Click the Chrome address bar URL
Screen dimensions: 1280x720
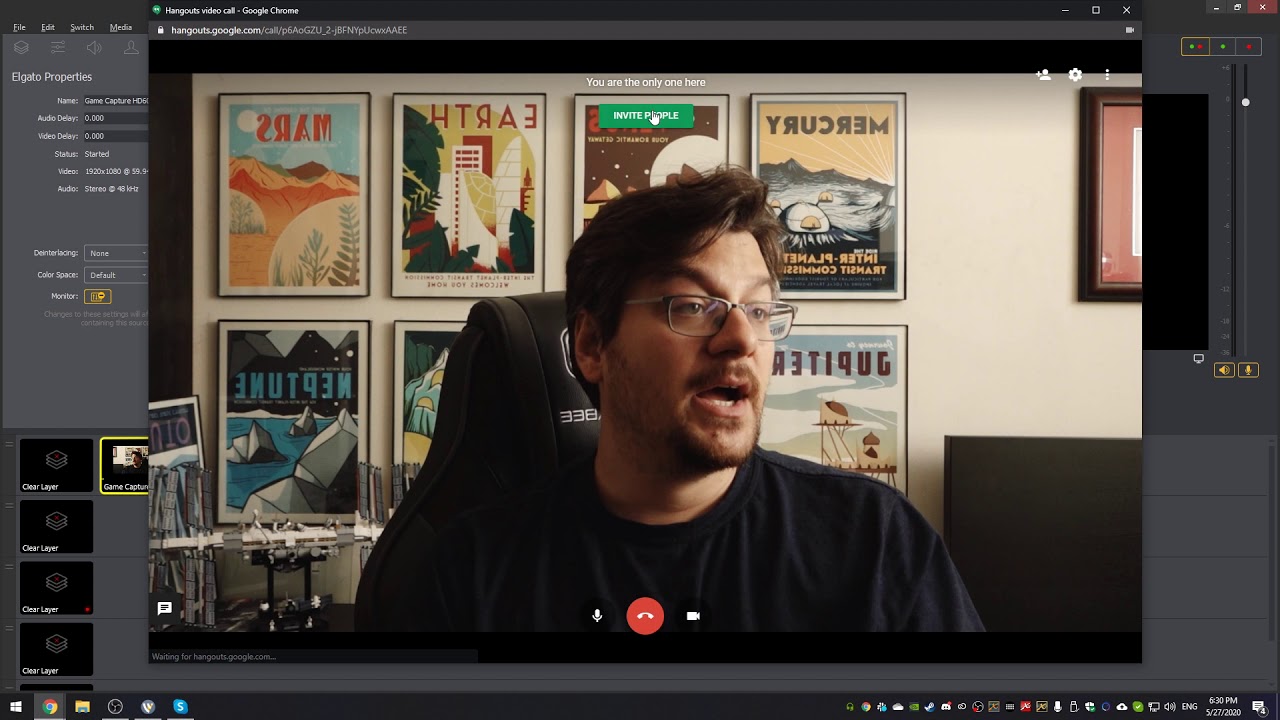click(289, 30)
